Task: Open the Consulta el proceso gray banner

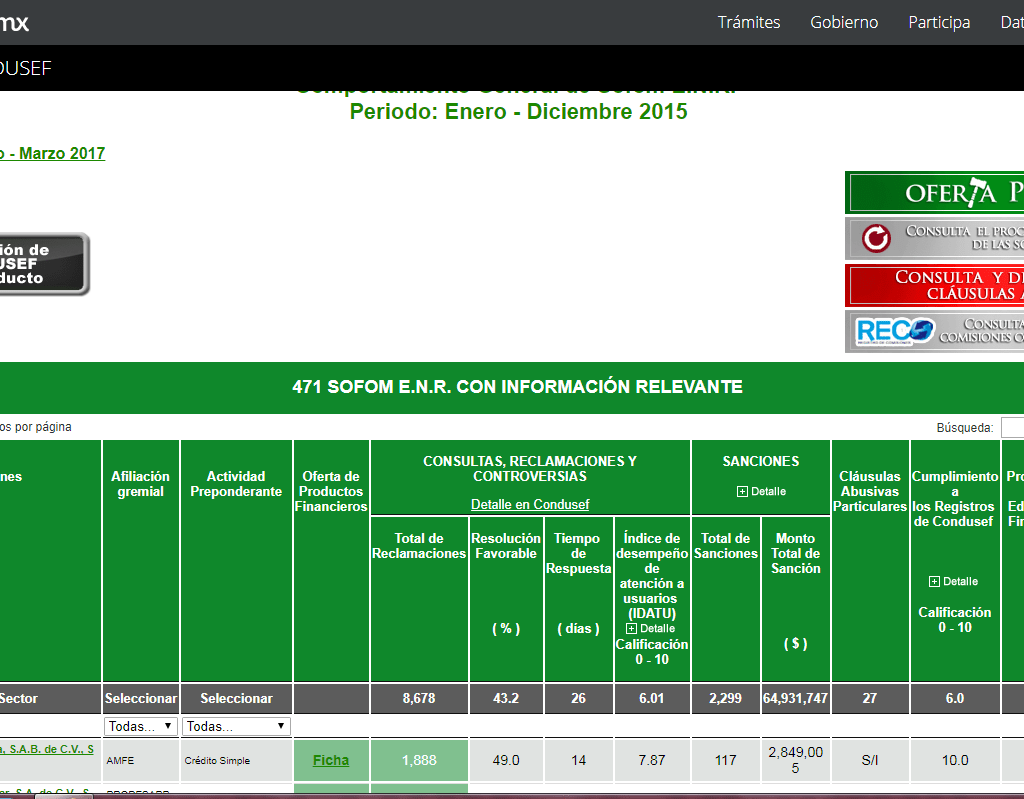Action: [x=935, y=238]
